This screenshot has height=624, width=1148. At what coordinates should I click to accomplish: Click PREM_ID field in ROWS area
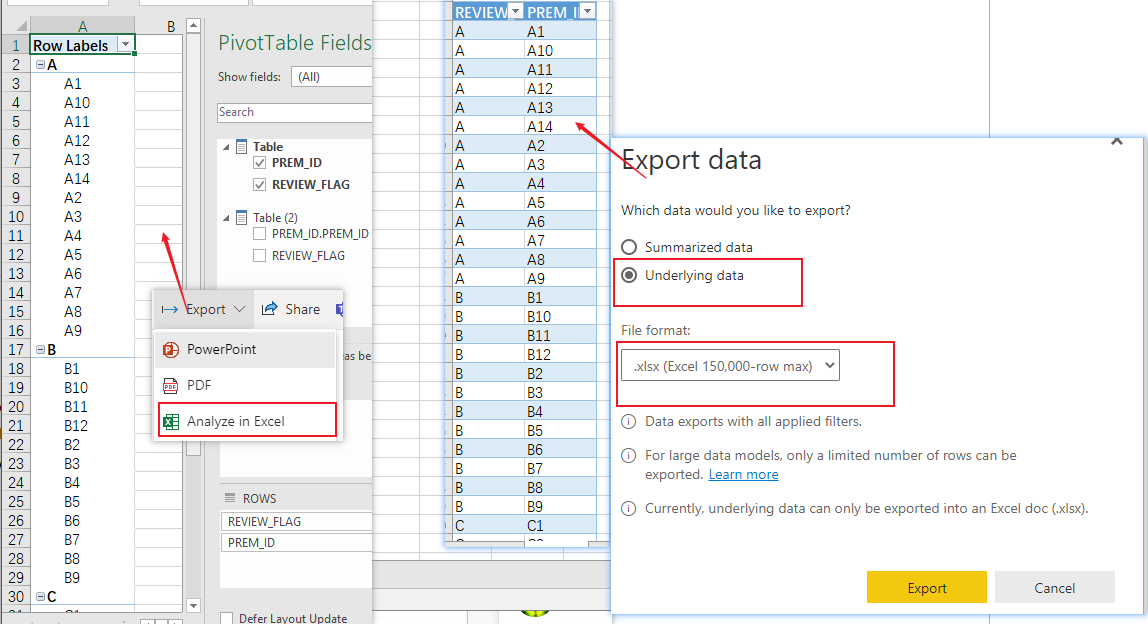296,543
